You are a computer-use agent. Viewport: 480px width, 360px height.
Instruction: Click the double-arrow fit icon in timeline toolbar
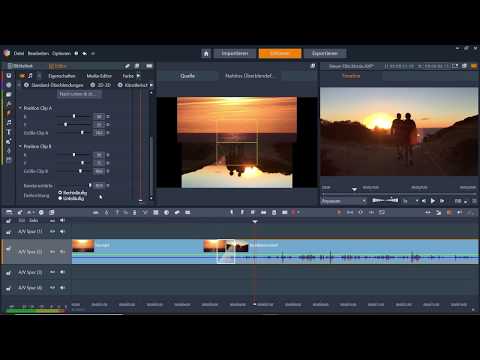tap(428, 212)
